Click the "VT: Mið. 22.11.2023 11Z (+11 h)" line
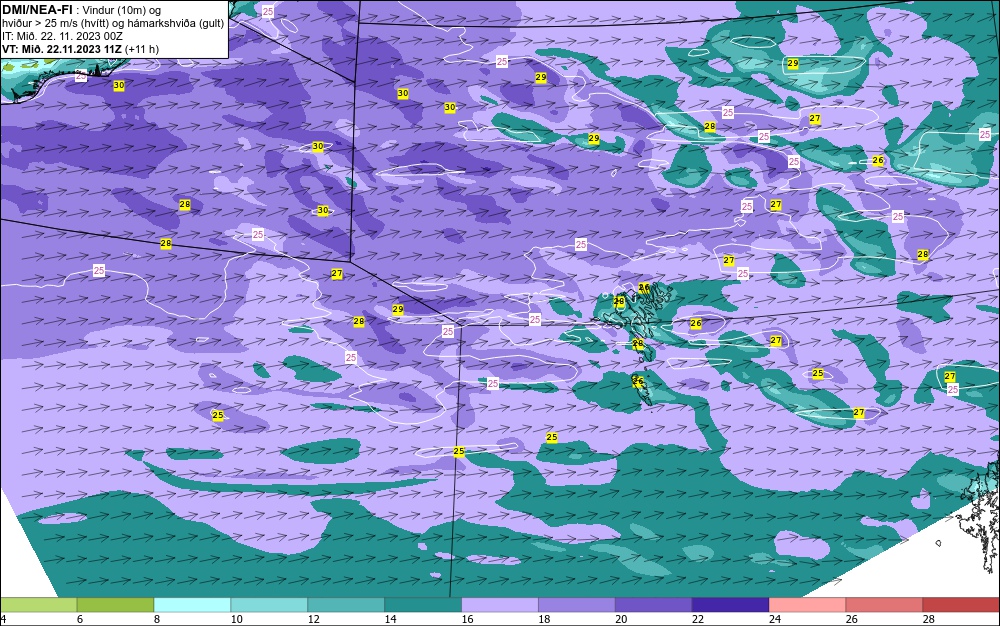This screenshot has width=1000, height=626. point(81,49)
